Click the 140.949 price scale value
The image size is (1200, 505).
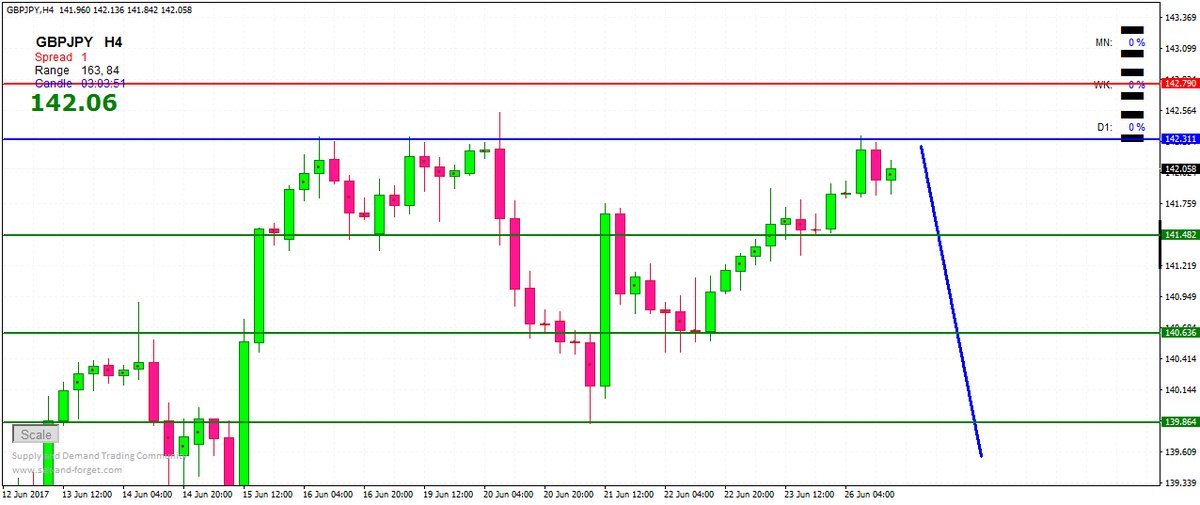point(1181,296)
